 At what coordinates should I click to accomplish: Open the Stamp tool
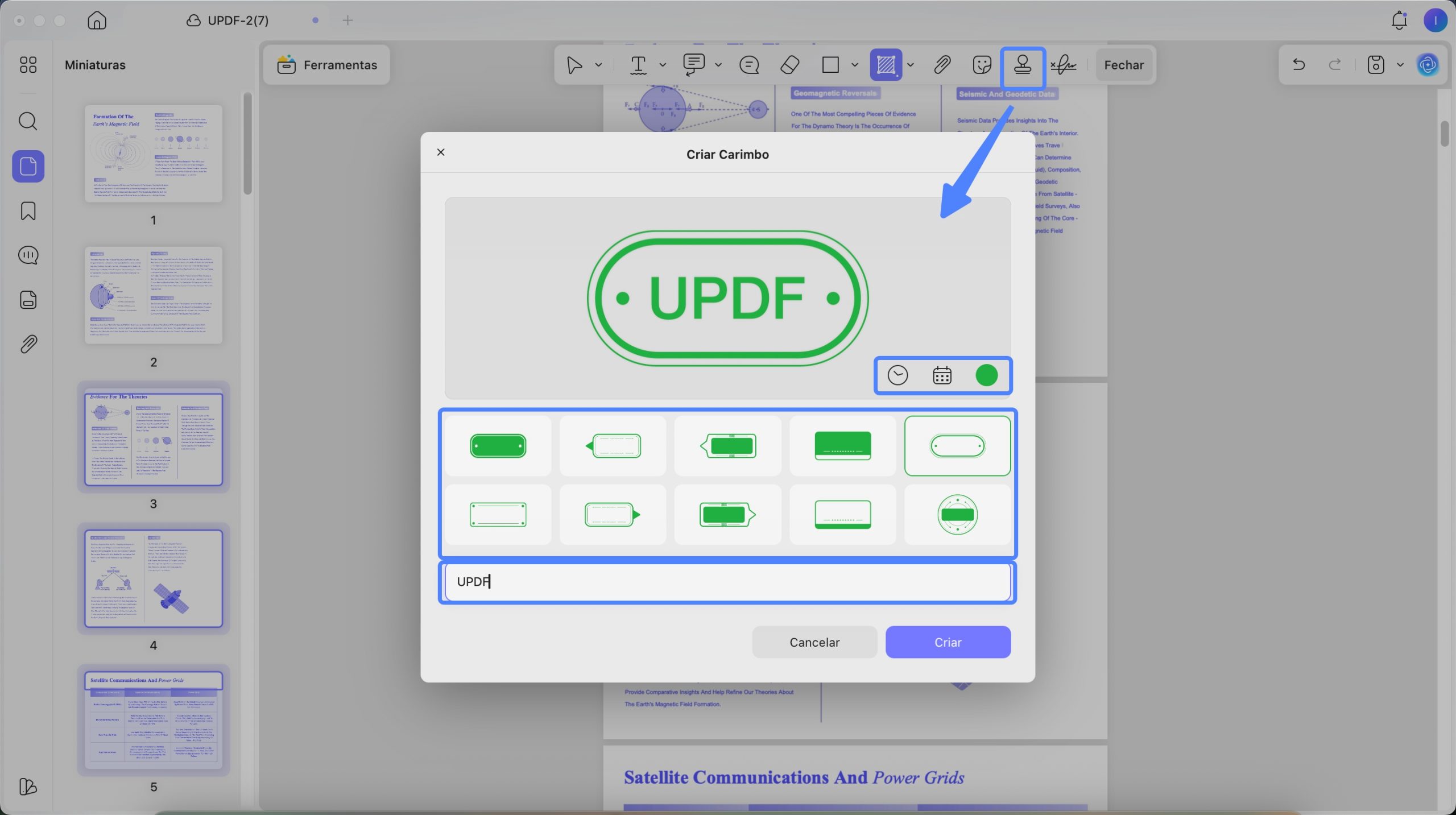[x=1023, y=65]
